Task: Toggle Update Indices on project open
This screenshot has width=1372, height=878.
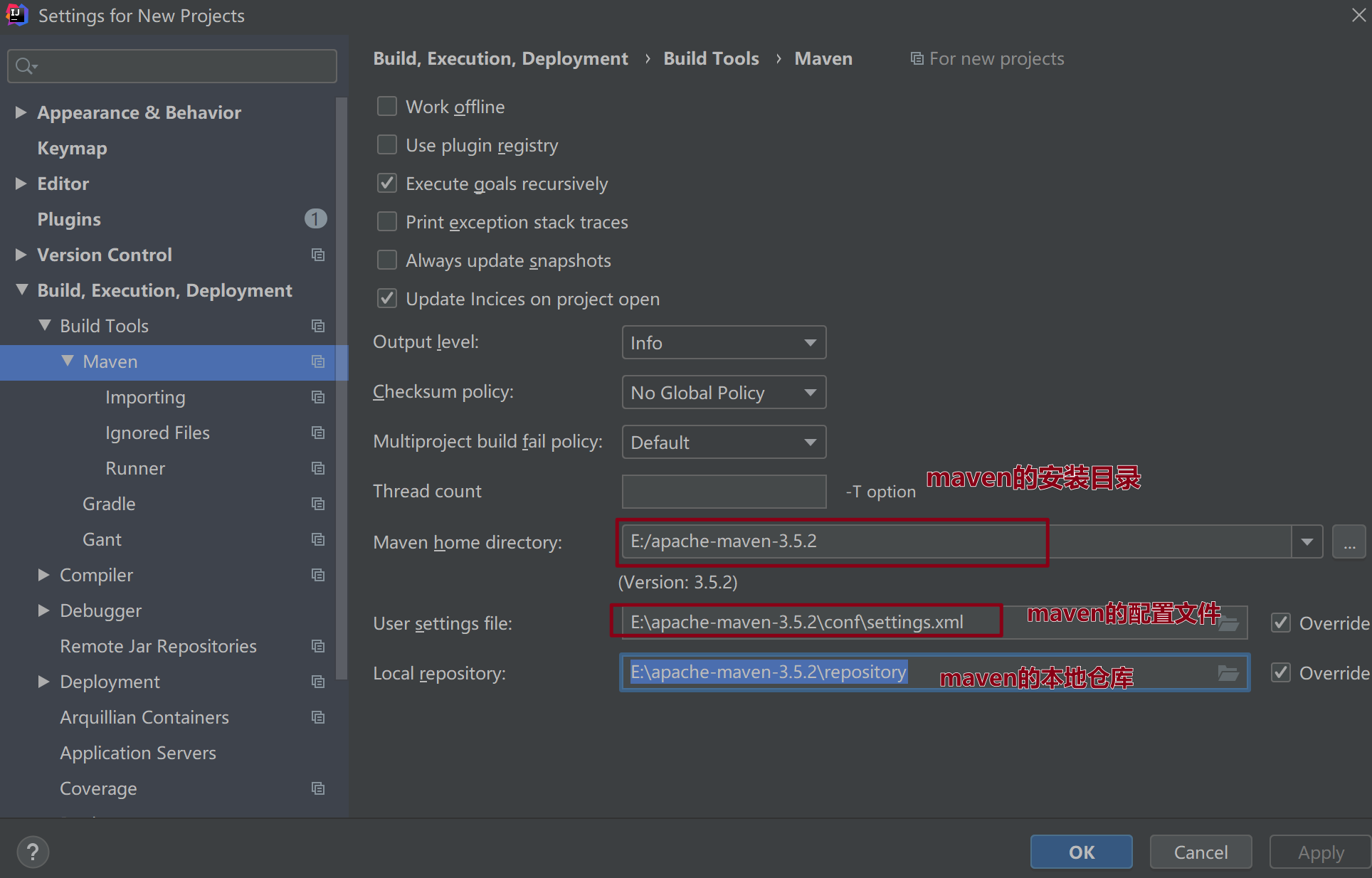Action: 387,298
